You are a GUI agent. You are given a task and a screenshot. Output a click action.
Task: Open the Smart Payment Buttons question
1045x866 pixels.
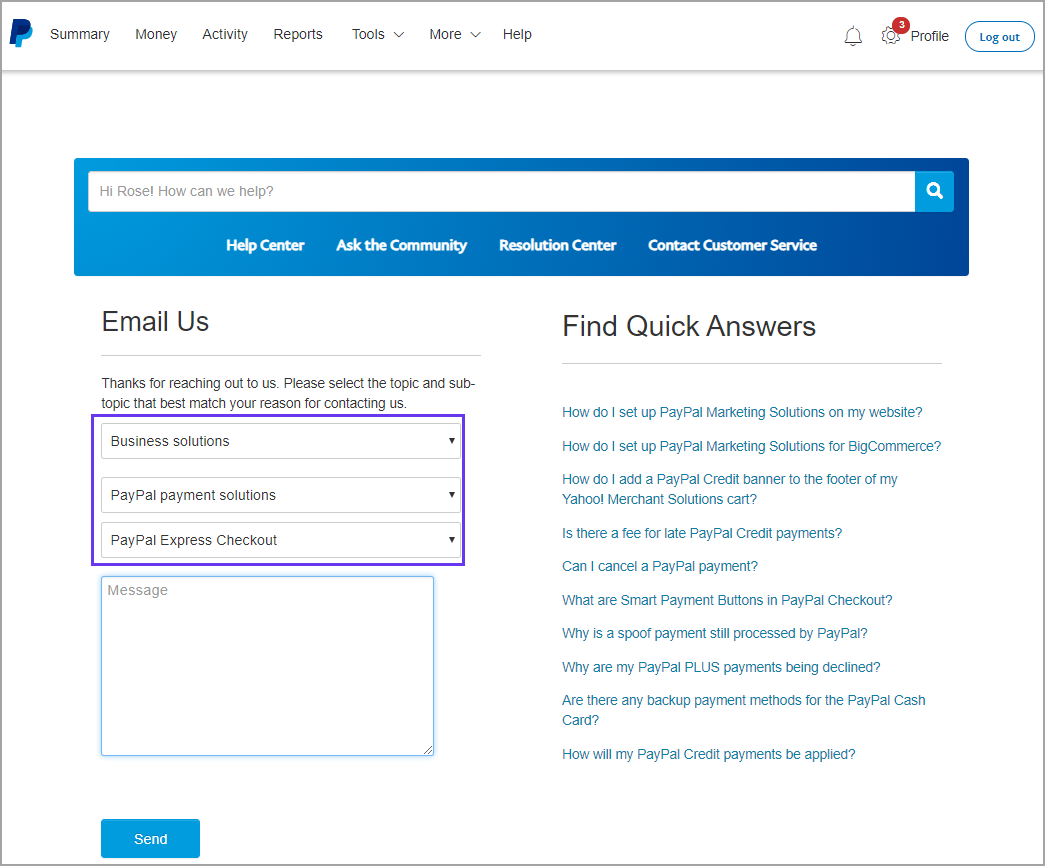pyautogui.click(x=727, y=600)
